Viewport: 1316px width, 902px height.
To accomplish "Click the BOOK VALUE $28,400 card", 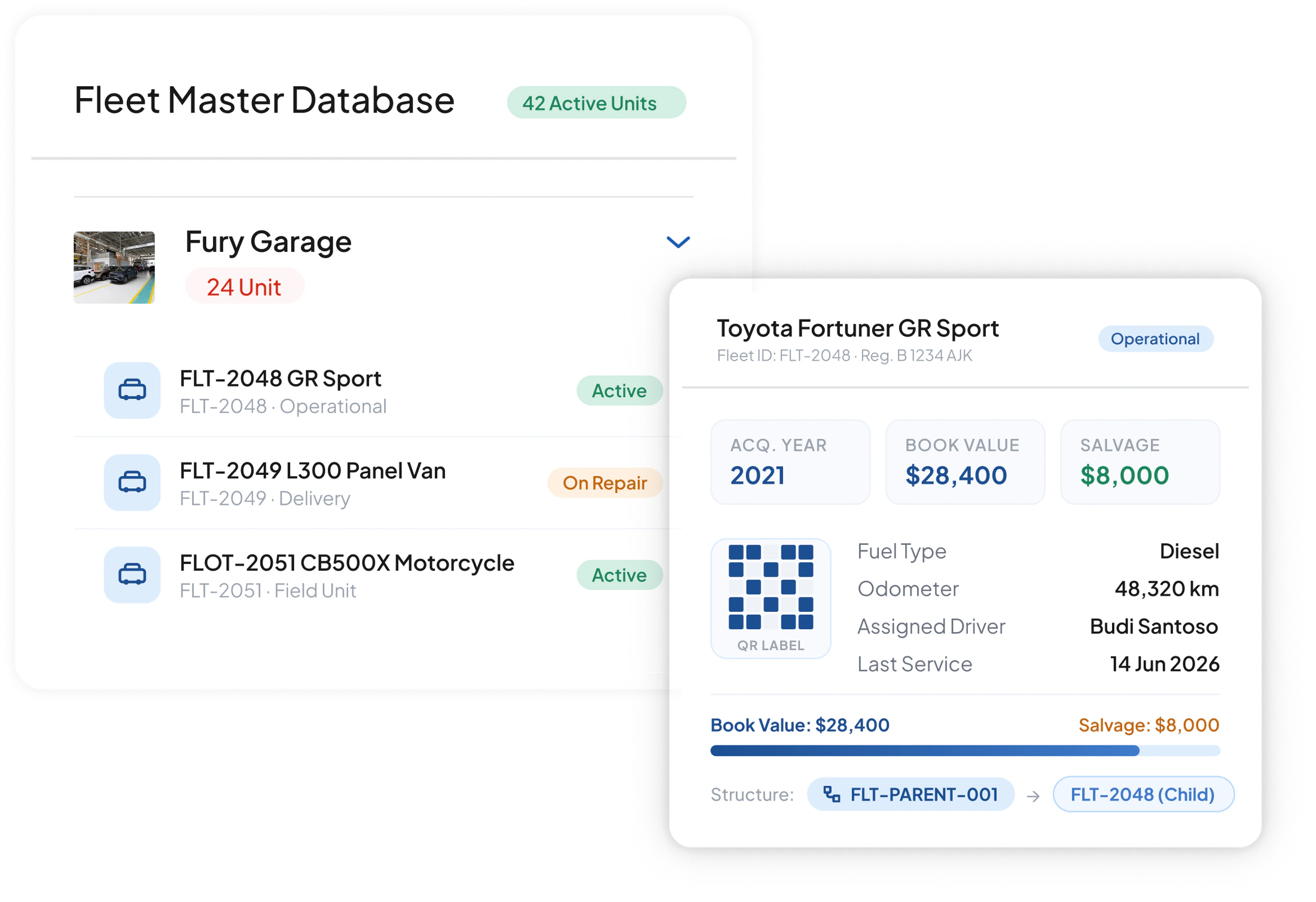I will [965, 462].
